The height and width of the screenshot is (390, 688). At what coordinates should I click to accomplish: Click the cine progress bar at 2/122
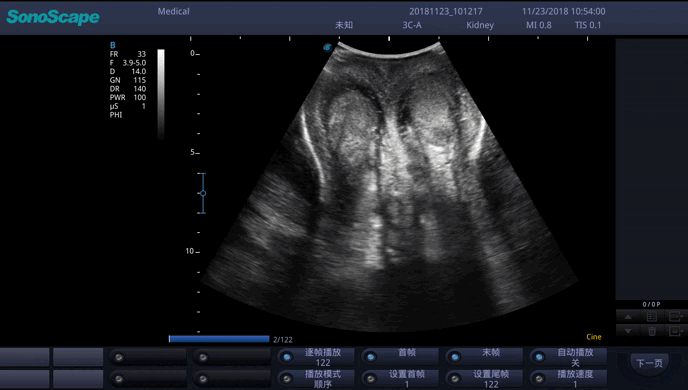[219, 339]
